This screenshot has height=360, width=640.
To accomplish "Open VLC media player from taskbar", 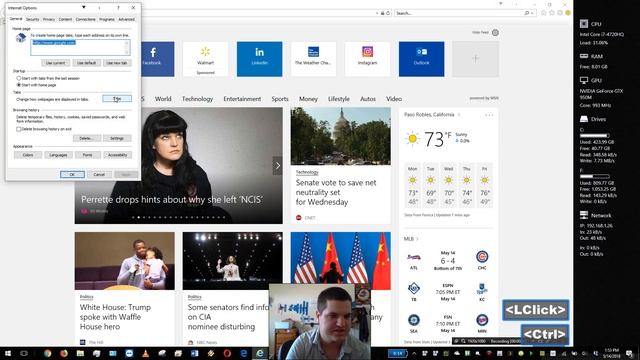I will tap(146, 353).
